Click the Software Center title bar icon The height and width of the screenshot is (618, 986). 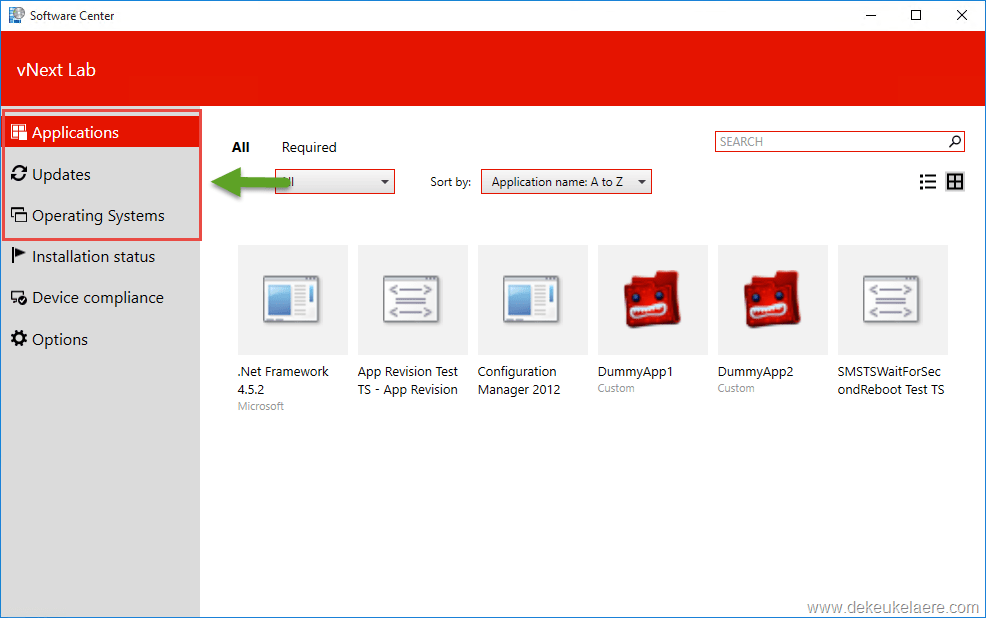(16, 15)
